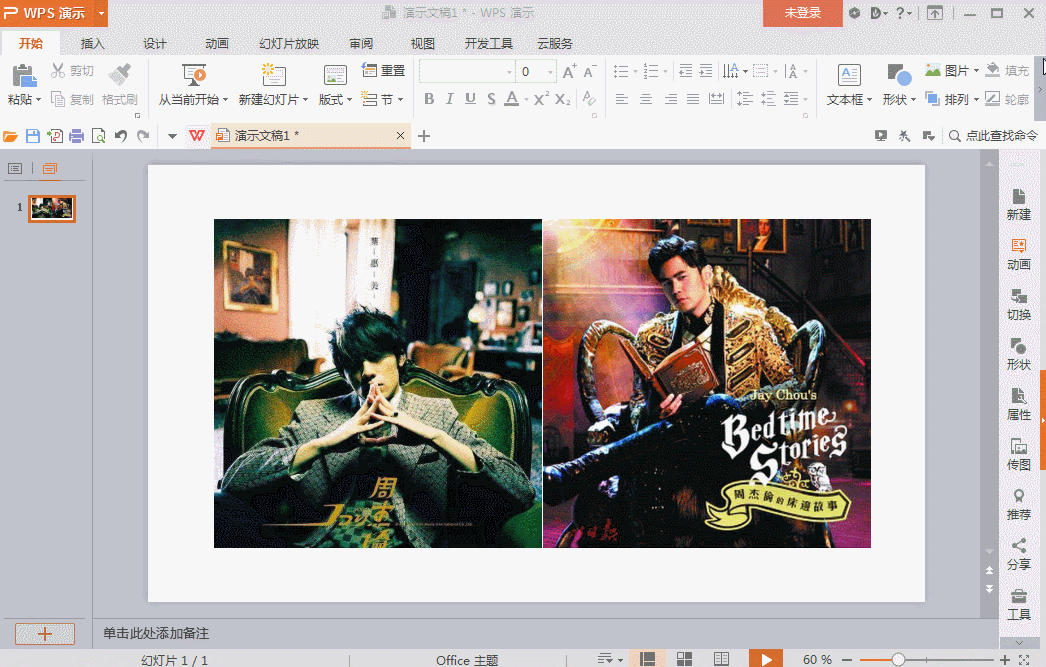Viewport: 1046px width, 667px height.
Task: Align text left
Action: click(622, 99)
